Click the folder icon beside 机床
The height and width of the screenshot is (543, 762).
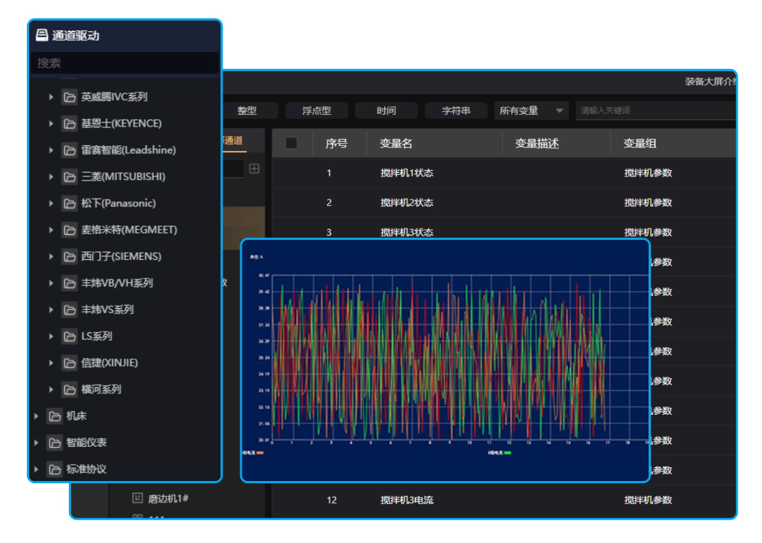tap(54, 416)
